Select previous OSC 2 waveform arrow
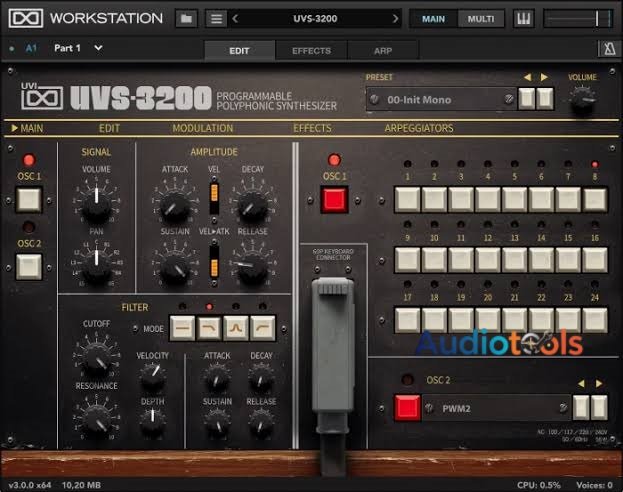Viewport: 623px width, 492px height. point(581,384)
